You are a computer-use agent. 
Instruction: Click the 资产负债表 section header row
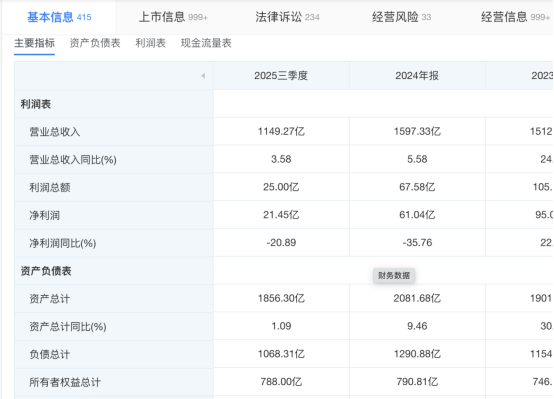[114, 271]
